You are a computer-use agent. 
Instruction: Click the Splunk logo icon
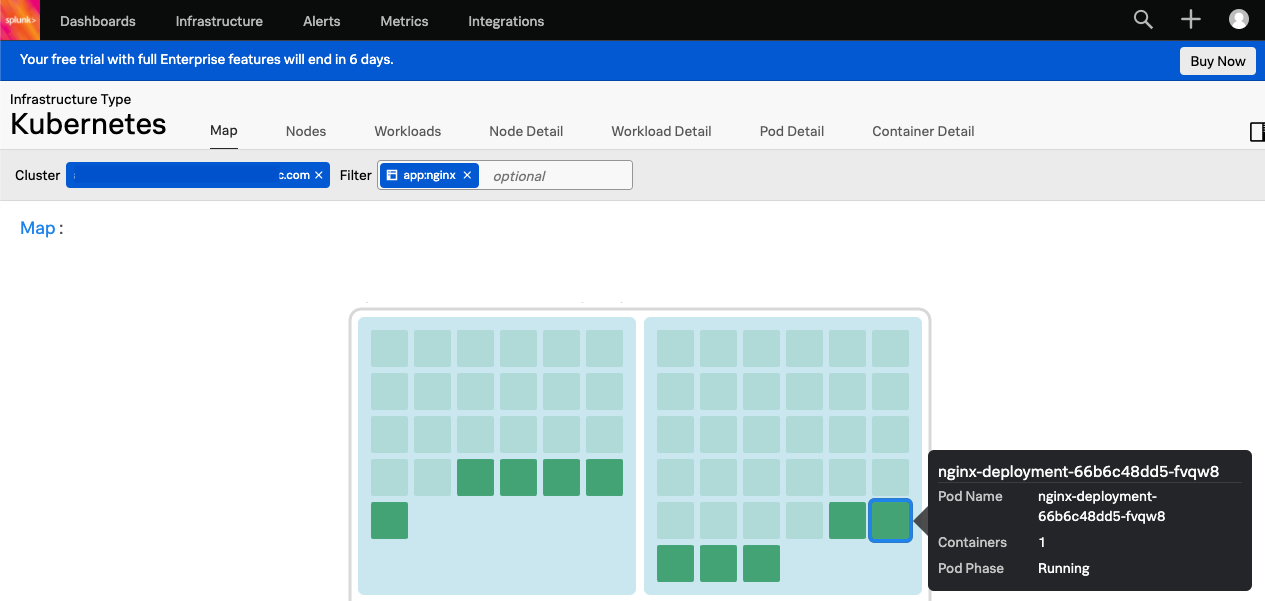[x=20, y=20]
